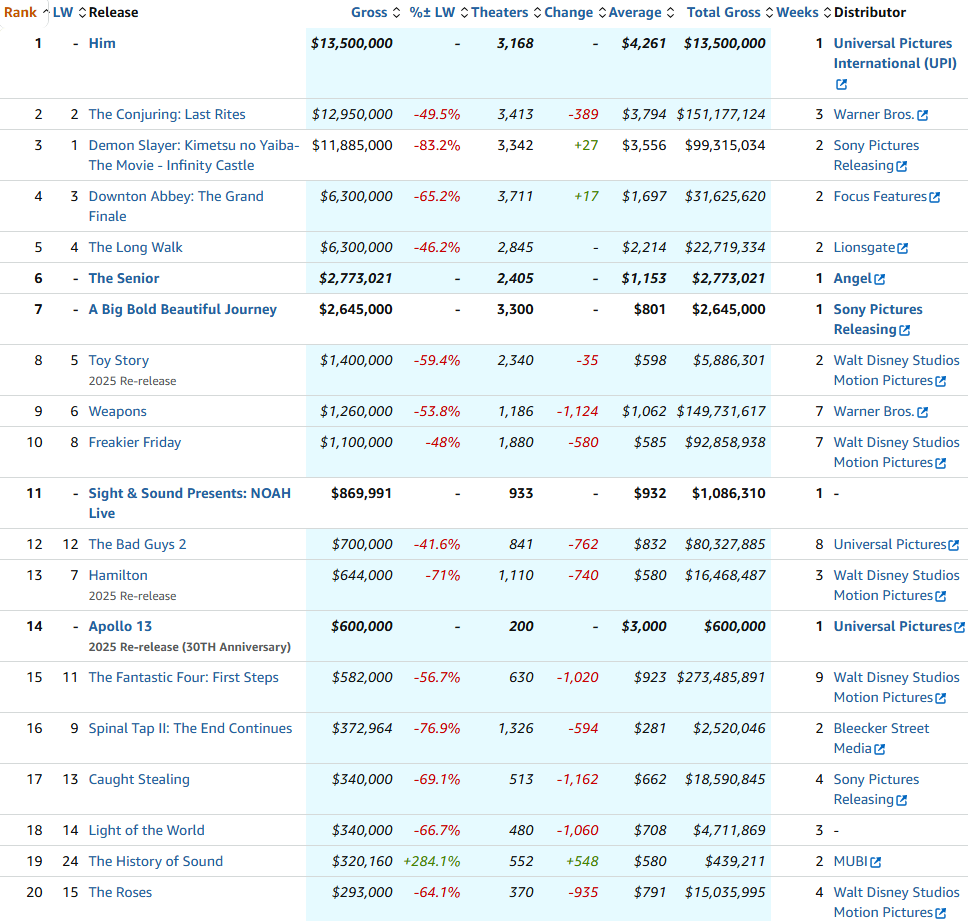Open The History of Sound link

click(156, 861)
